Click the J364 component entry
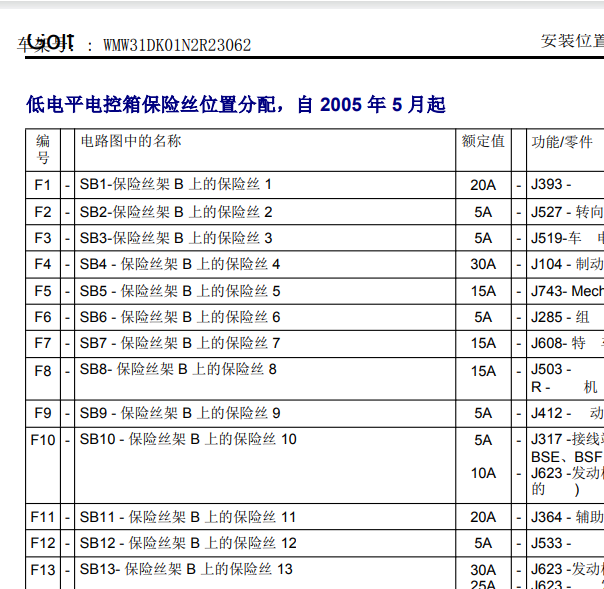604x589 pixels. tap(567, 517)
